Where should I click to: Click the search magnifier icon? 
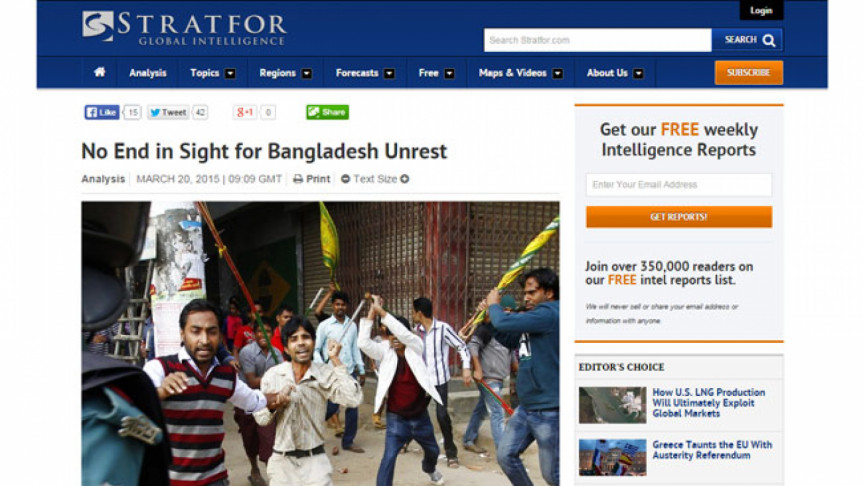tap(769, 40)
